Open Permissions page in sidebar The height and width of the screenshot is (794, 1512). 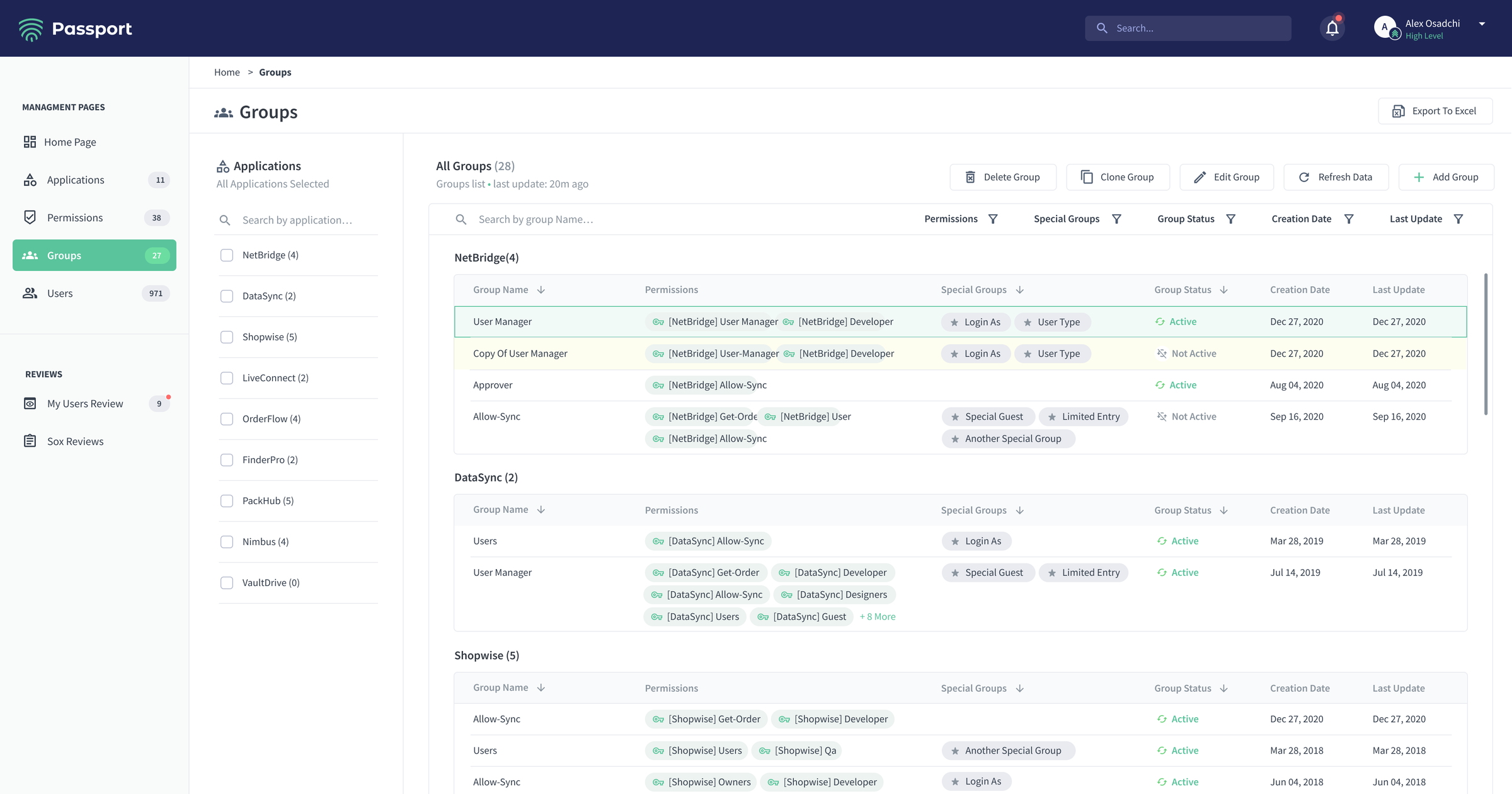point(94,217)
